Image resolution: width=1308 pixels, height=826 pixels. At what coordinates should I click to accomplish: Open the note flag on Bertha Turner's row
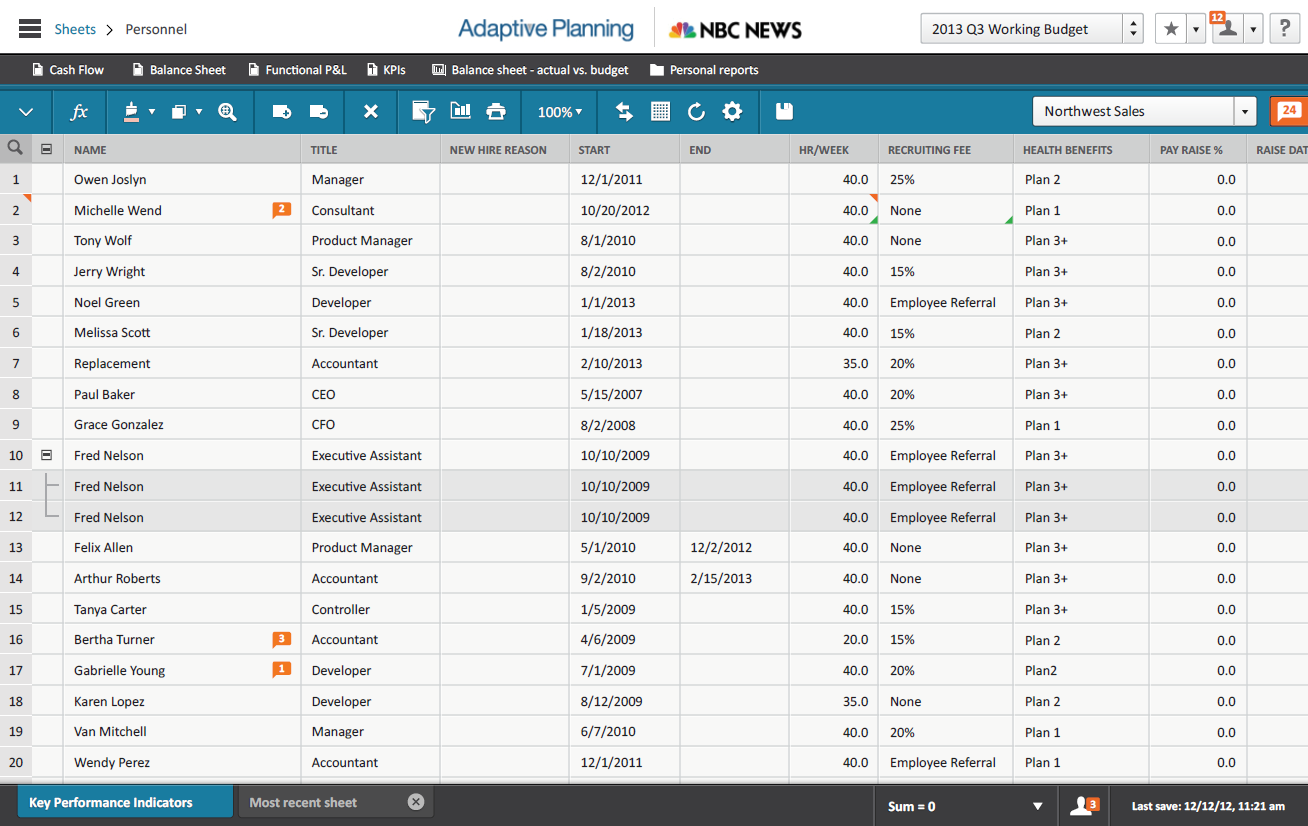(x=281, y=640)
